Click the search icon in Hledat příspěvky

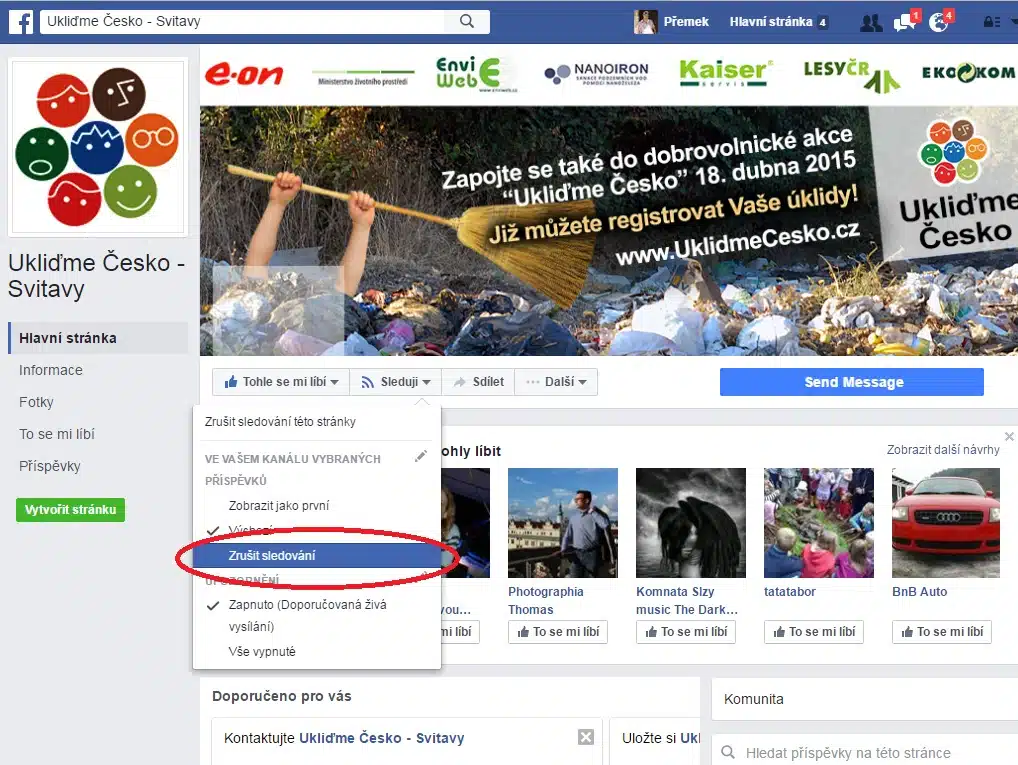click(728, 752)
